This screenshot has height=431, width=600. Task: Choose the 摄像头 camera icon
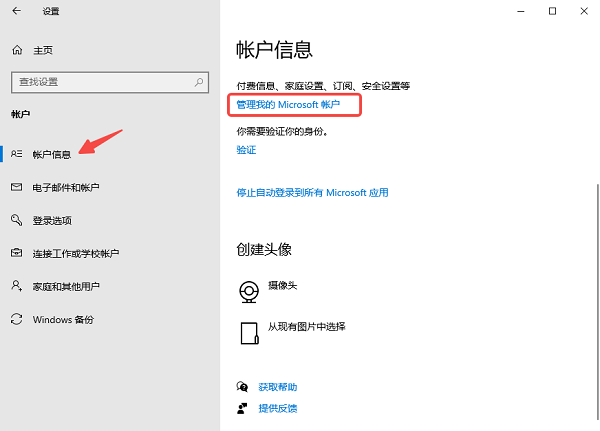point(248,289)
